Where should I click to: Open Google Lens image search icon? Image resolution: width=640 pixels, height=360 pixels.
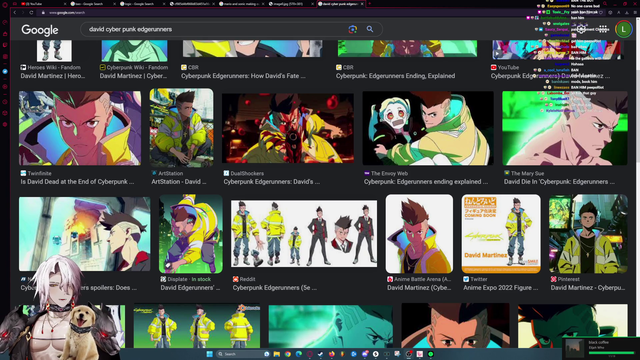353,29
